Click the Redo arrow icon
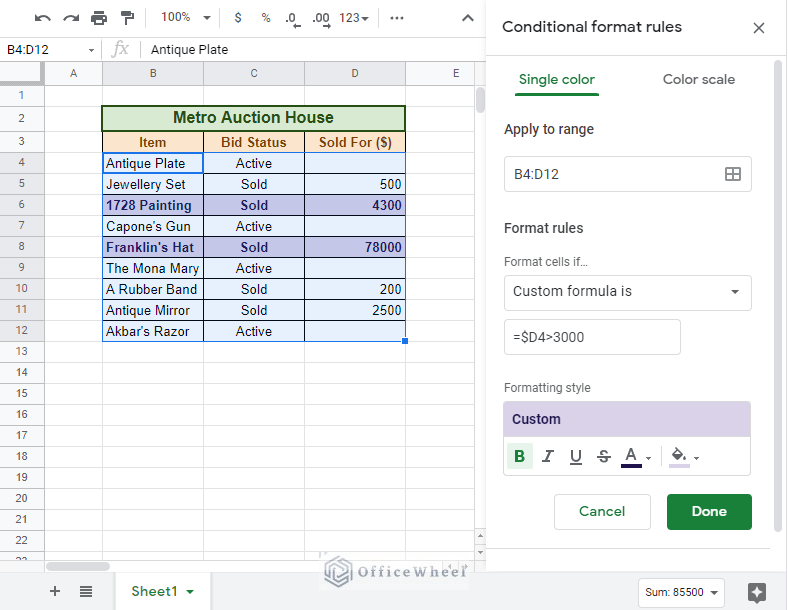Viewport: 788px width, 610px height. tap(70, 18)
